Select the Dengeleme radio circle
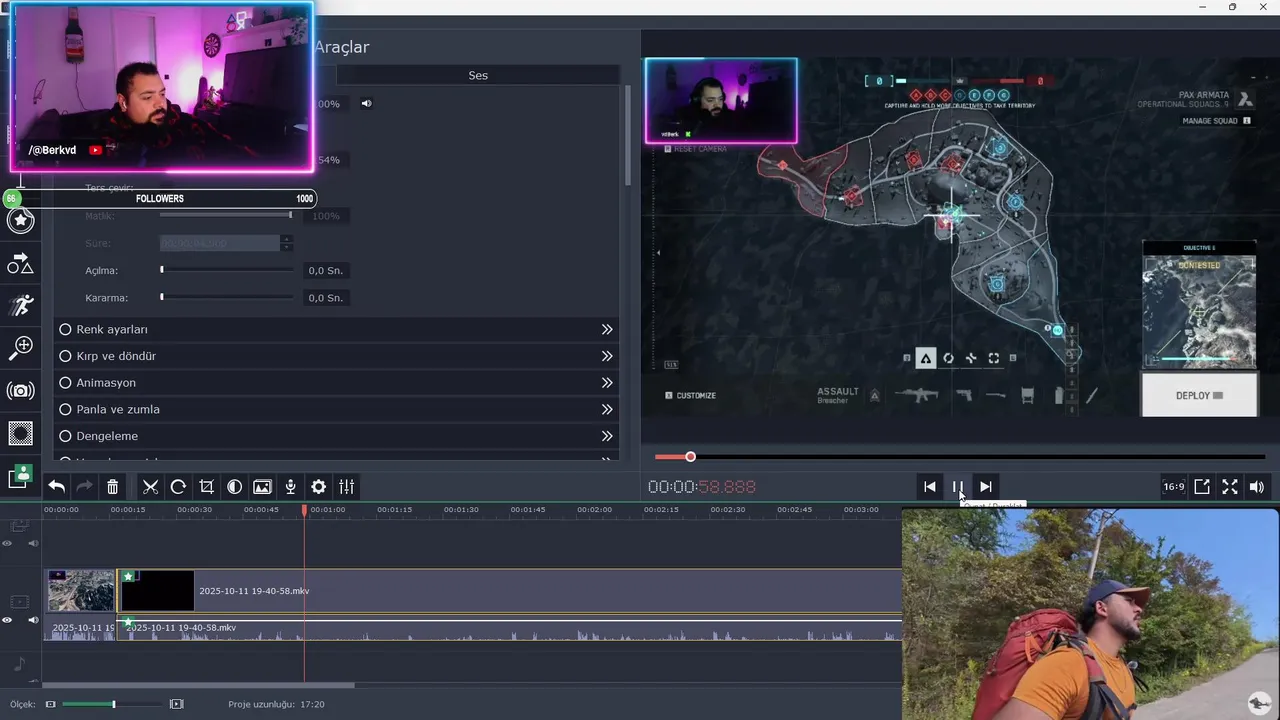The height and width of the screenshot is (720, 1280). [x=65, y=436]
